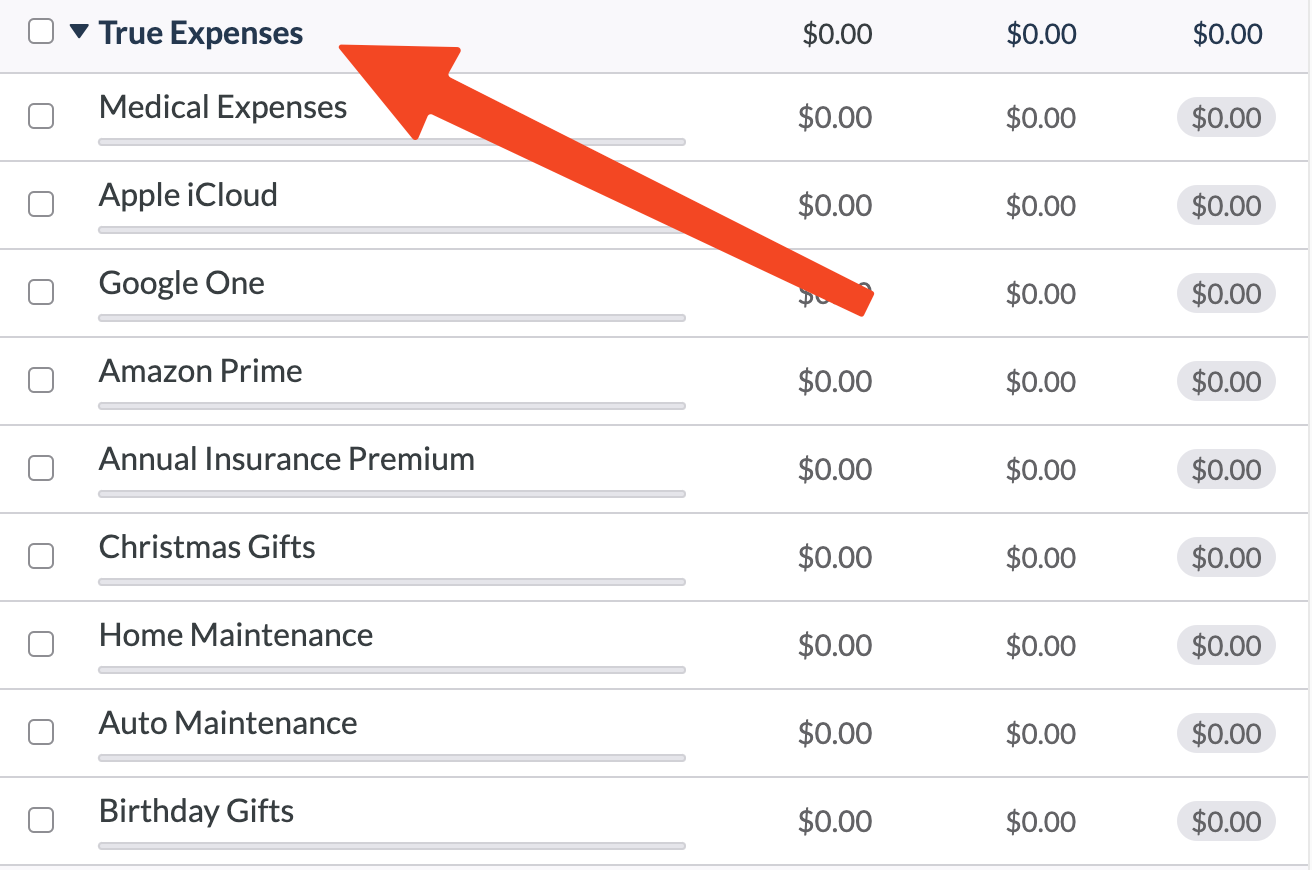
Task: Click the Available amount pill for Medical Expenses
Action: pos(1226,116)
